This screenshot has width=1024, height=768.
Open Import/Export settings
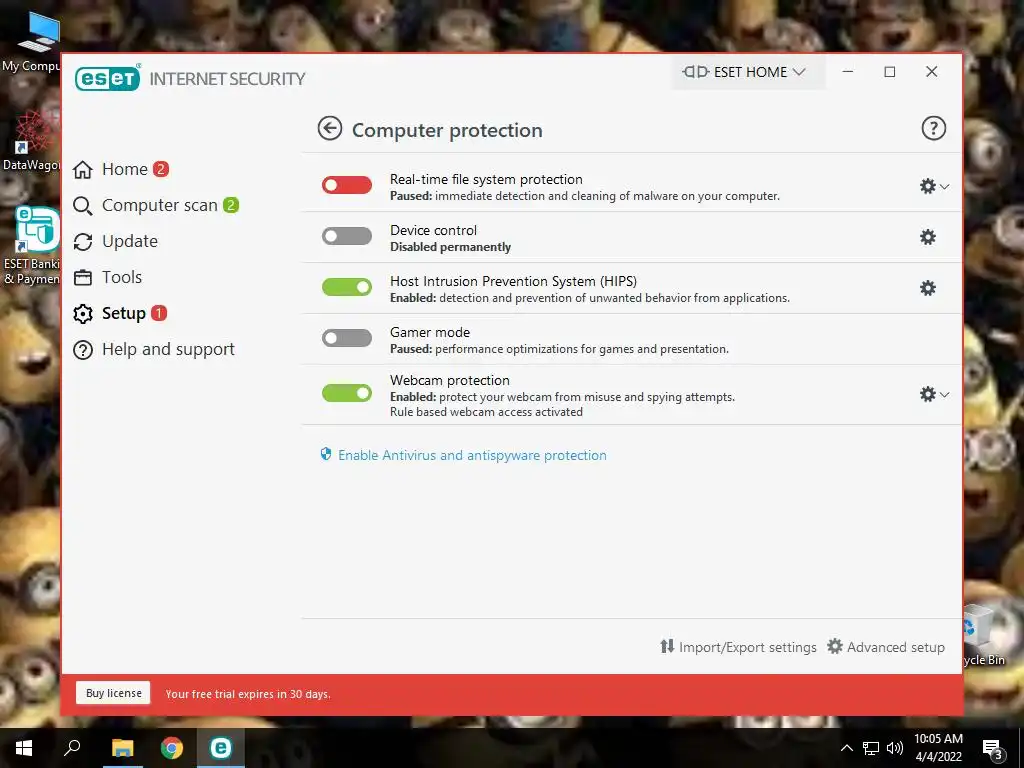738,647
